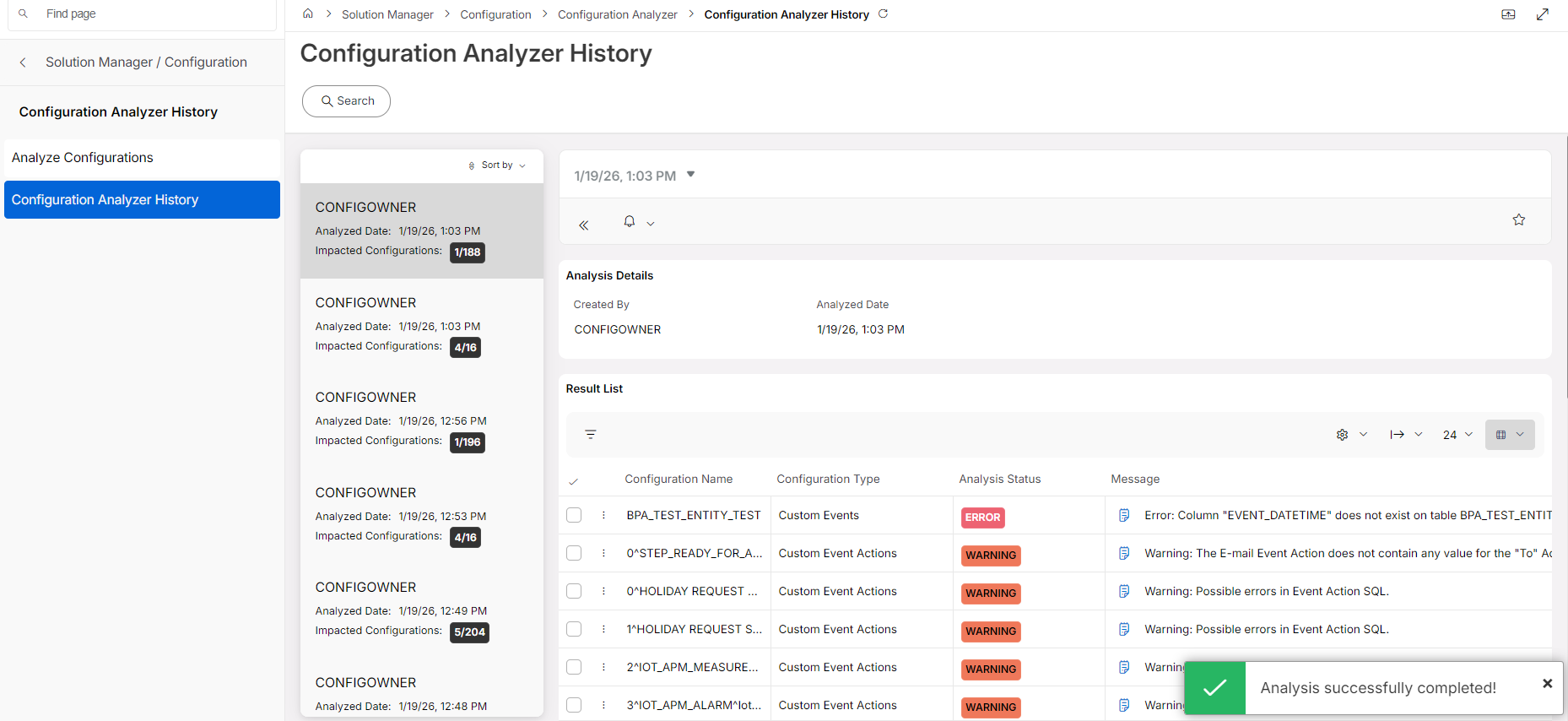Click the screen share icon top right
Image resolution: width=1568 pixels, height=721 pixels.
pyautogui.click(x=1508, y=14)
